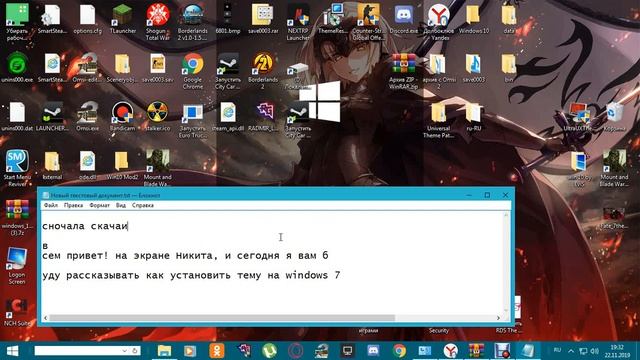
Task: Click the text line 'сначала скачай'
Action: click(85, 226)
